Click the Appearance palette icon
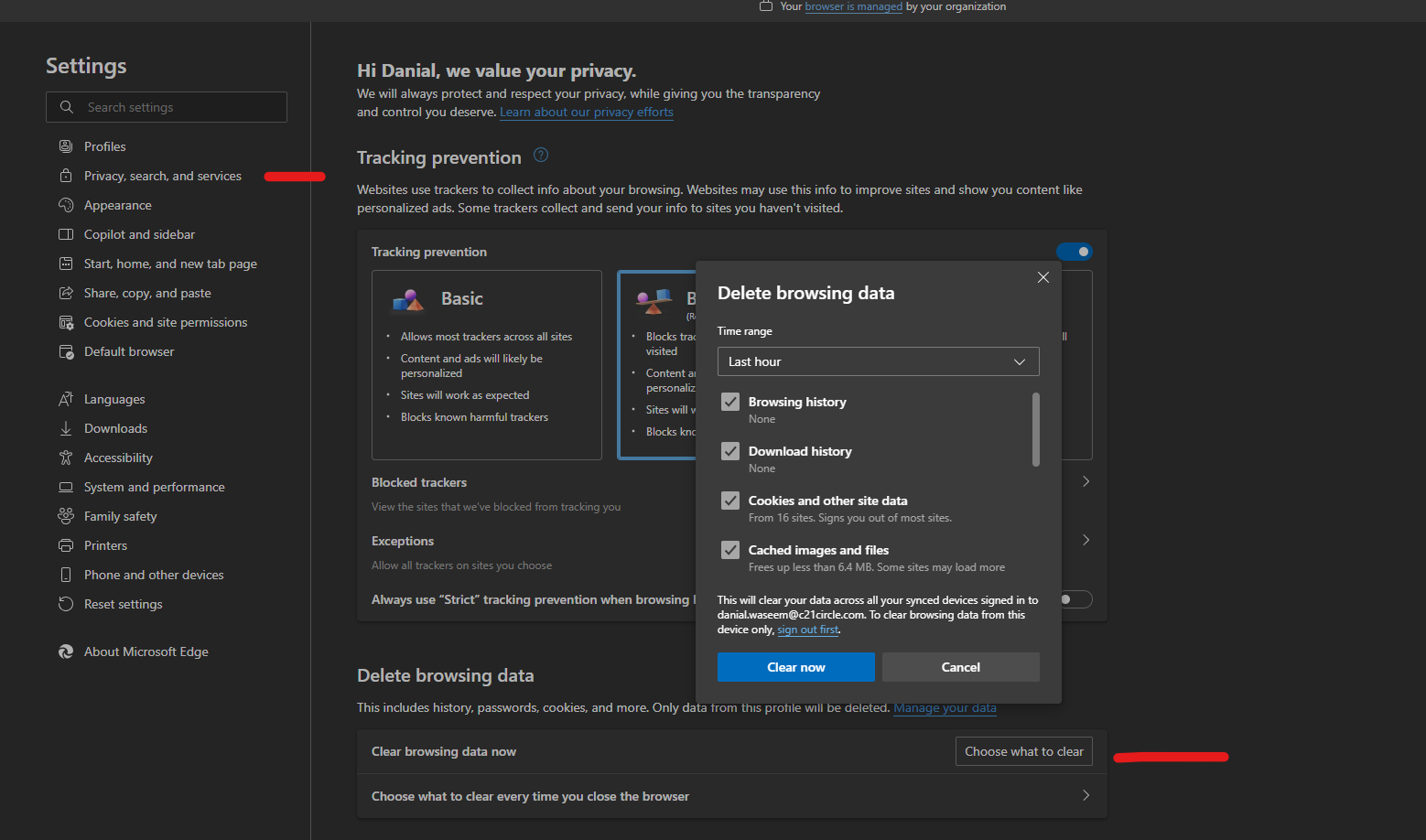The image size is (1426, 840). pos(66,205)
